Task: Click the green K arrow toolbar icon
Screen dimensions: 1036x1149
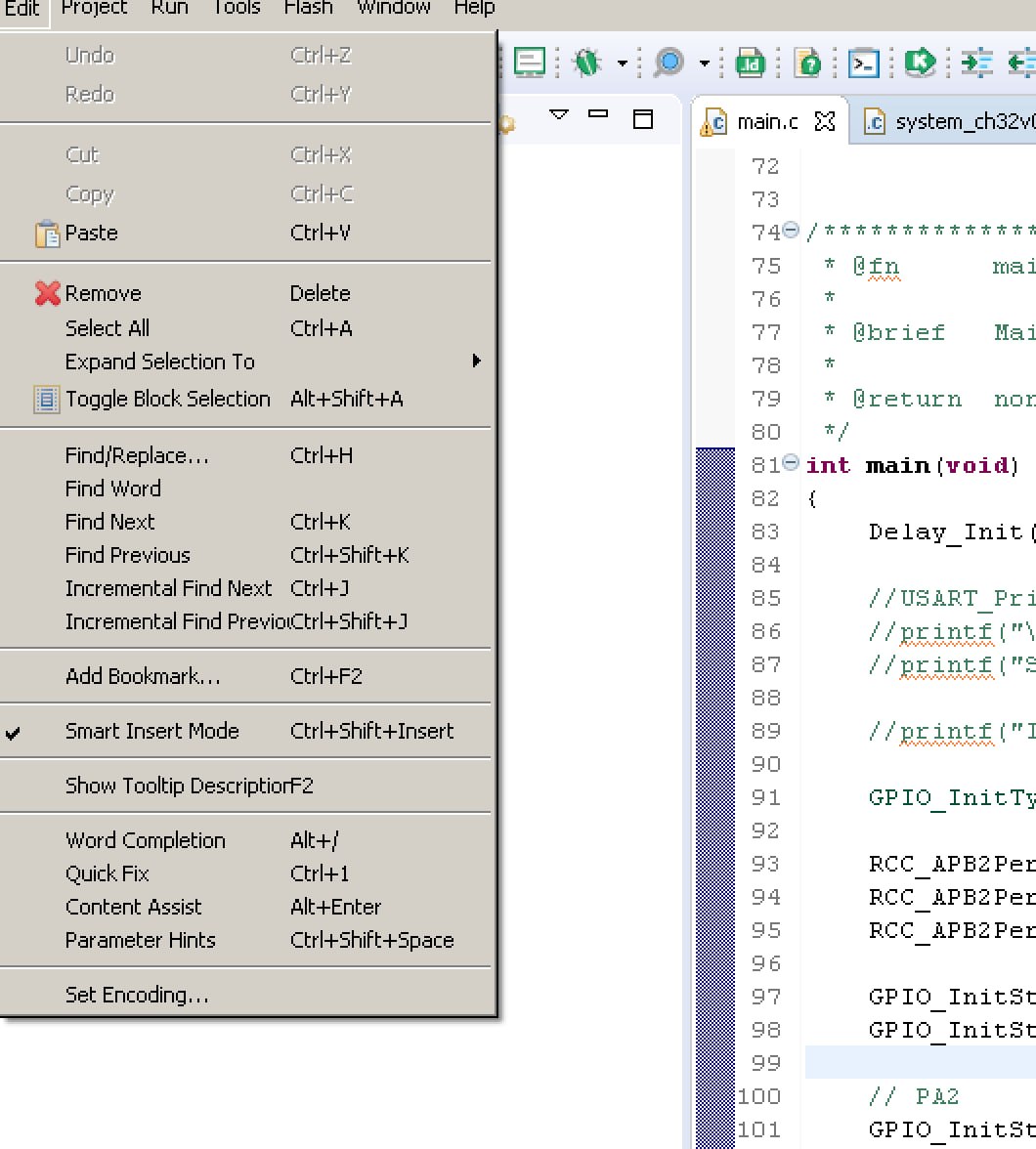Action: coord(920,63)
